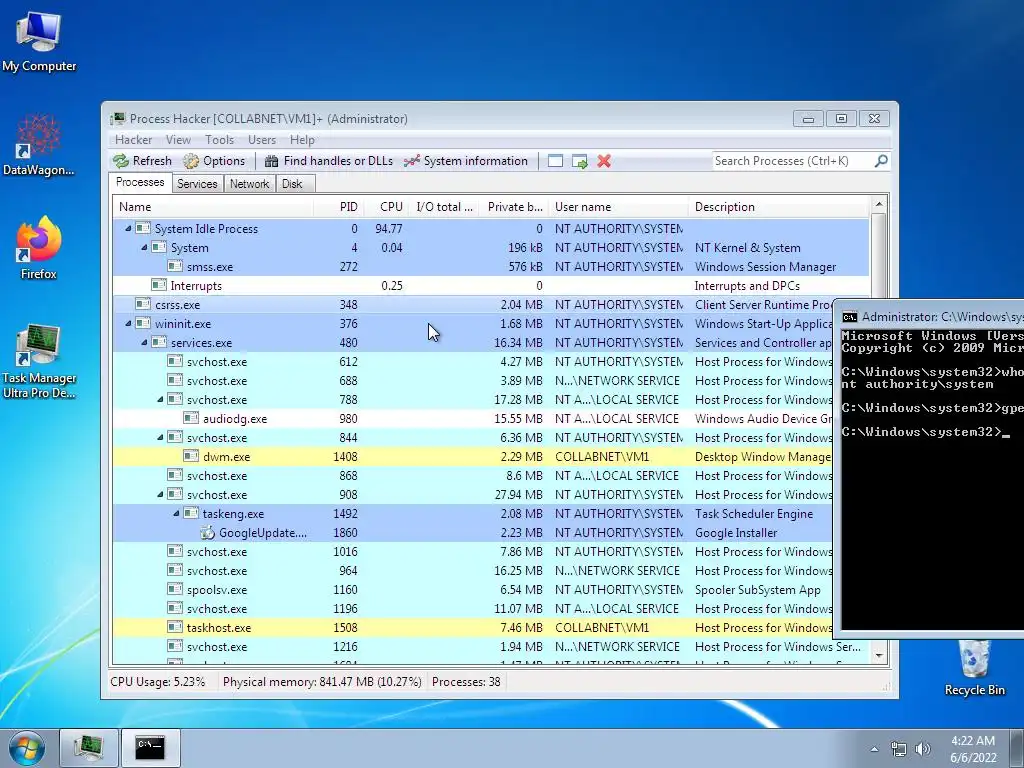
Task: Open Options from the toolbar
Action: coord(214,161)
